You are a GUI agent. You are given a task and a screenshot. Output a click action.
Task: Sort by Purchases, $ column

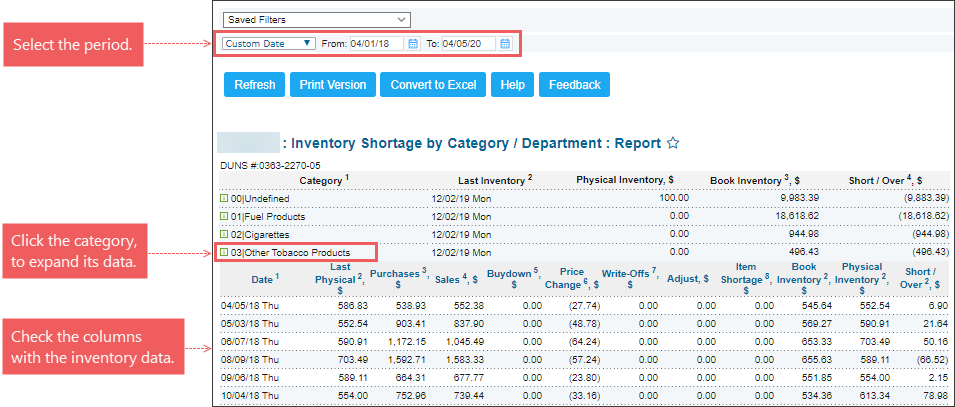click(400, 278)
